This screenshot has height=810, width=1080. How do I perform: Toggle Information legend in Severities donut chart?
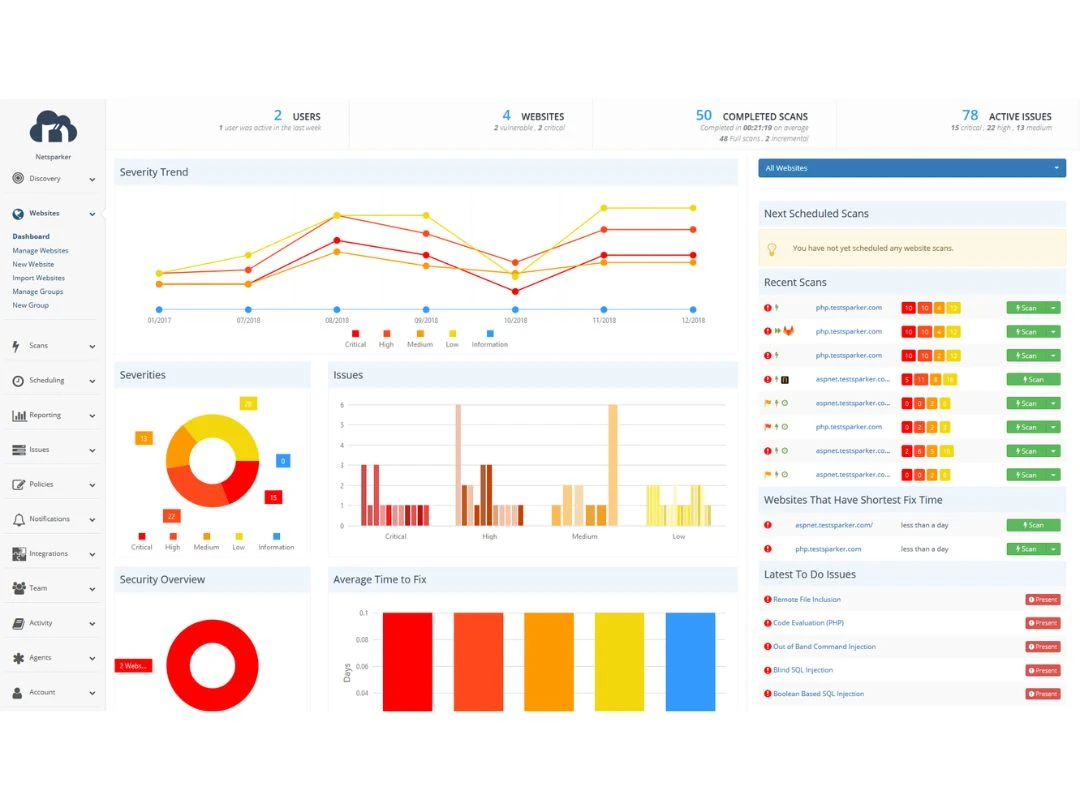click(x=276, y=541)
